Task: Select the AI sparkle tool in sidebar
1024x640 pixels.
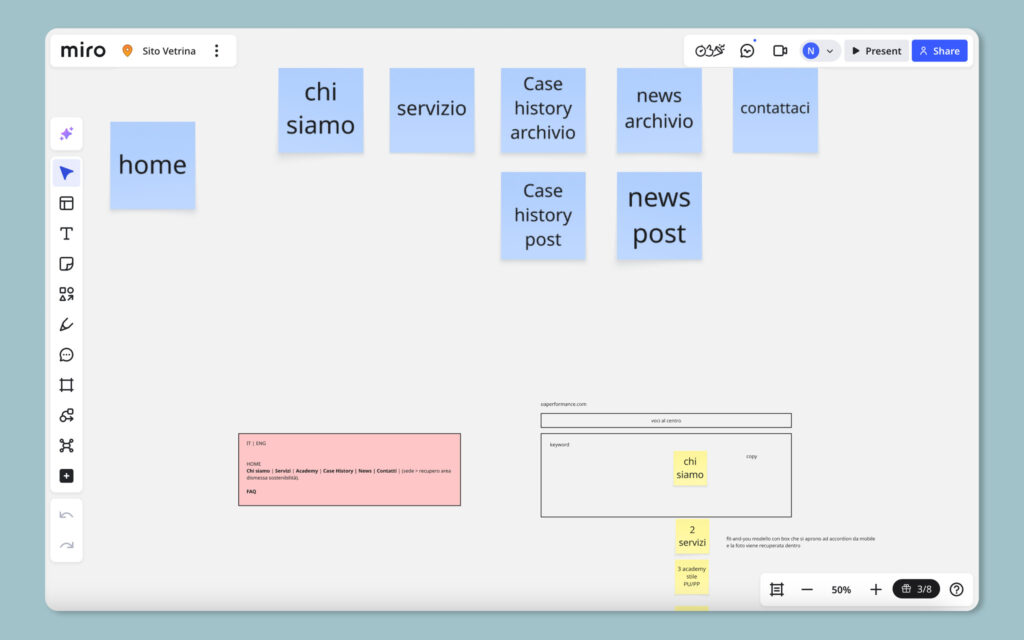Action: pos(66,134)
